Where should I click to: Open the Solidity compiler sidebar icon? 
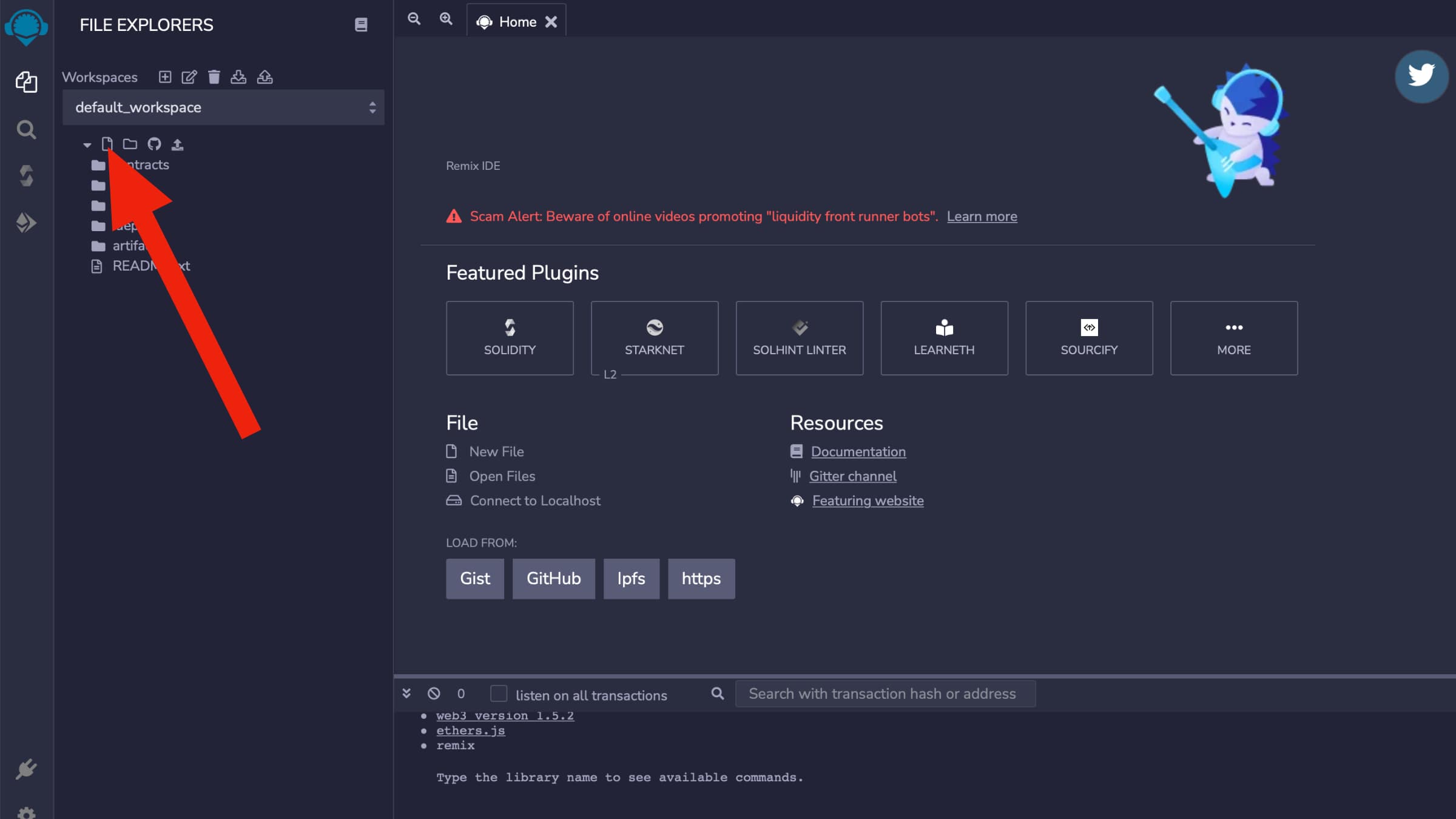tap(26, 176)
